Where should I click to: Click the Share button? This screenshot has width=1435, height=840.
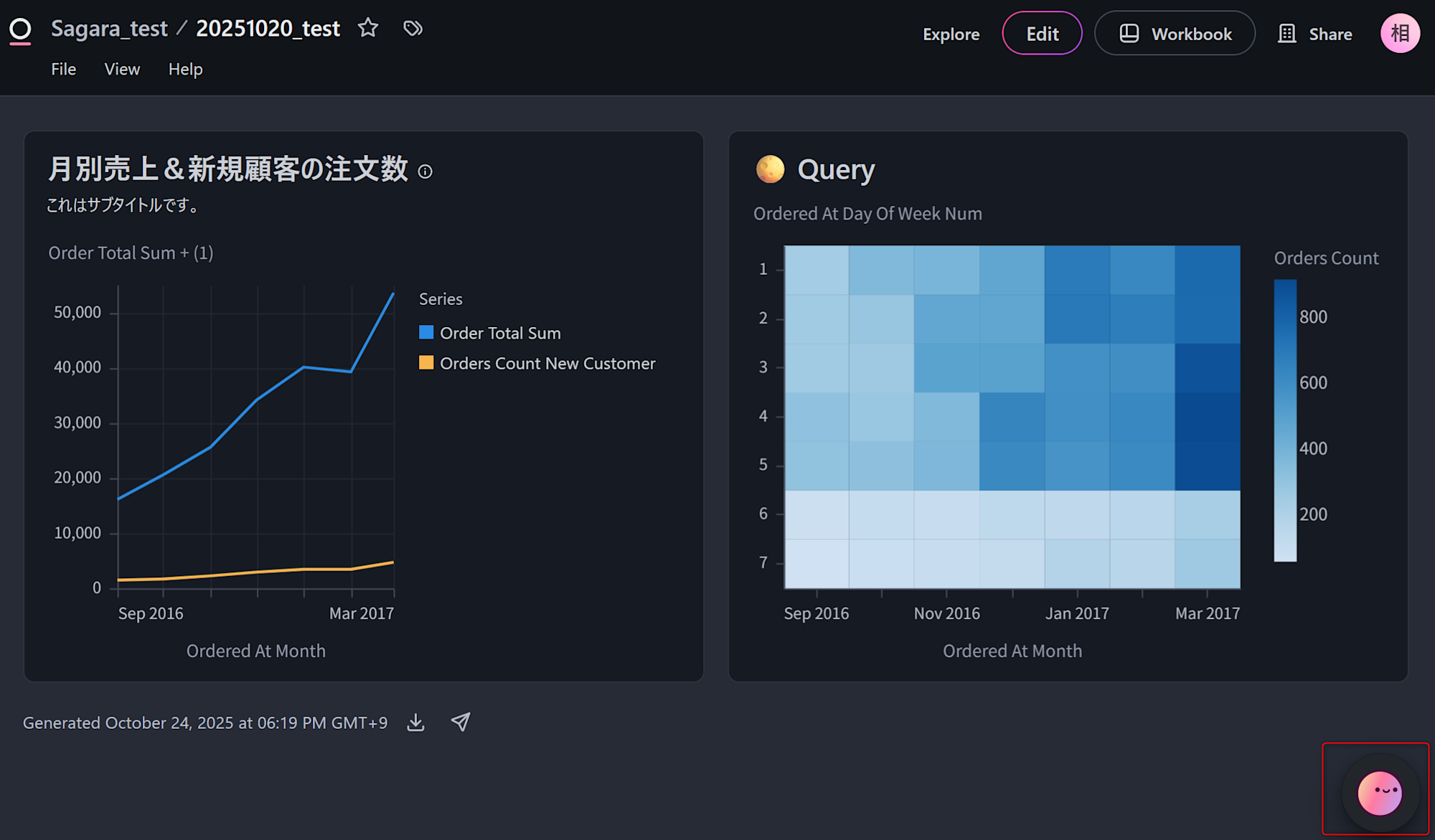pyautogui.click(x=1316, y=34)
